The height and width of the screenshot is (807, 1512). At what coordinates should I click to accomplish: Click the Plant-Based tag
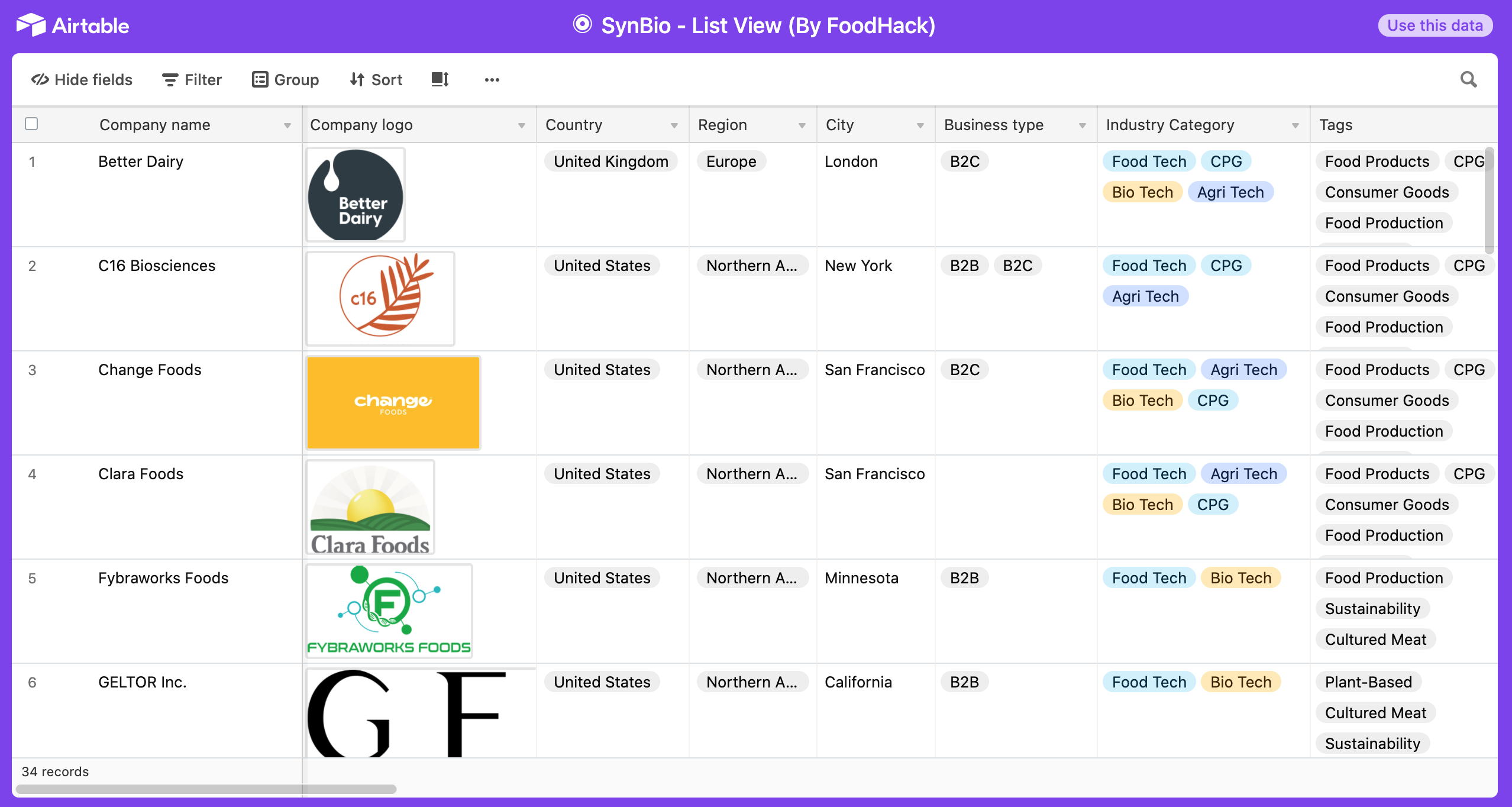[1368, 682]
